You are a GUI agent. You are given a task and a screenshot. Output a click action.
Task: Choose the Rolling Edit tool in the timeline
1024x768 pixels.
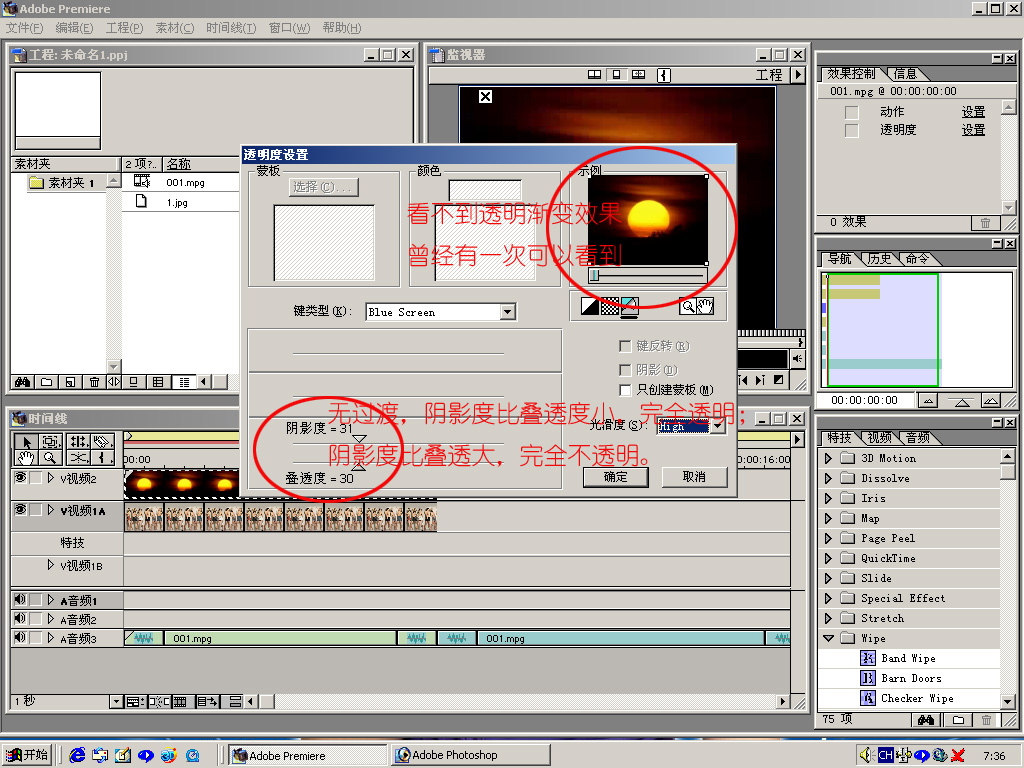(x=79, y=441)
